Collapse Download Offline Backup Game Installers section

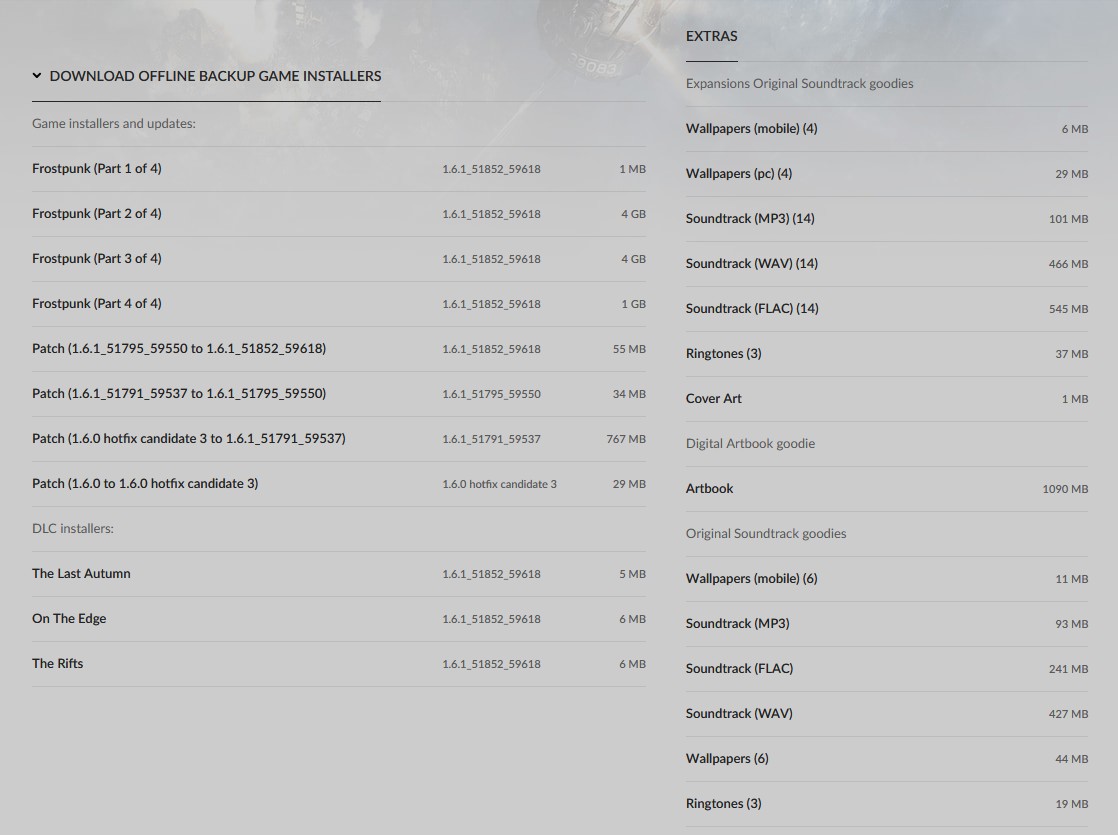[206, 76]
